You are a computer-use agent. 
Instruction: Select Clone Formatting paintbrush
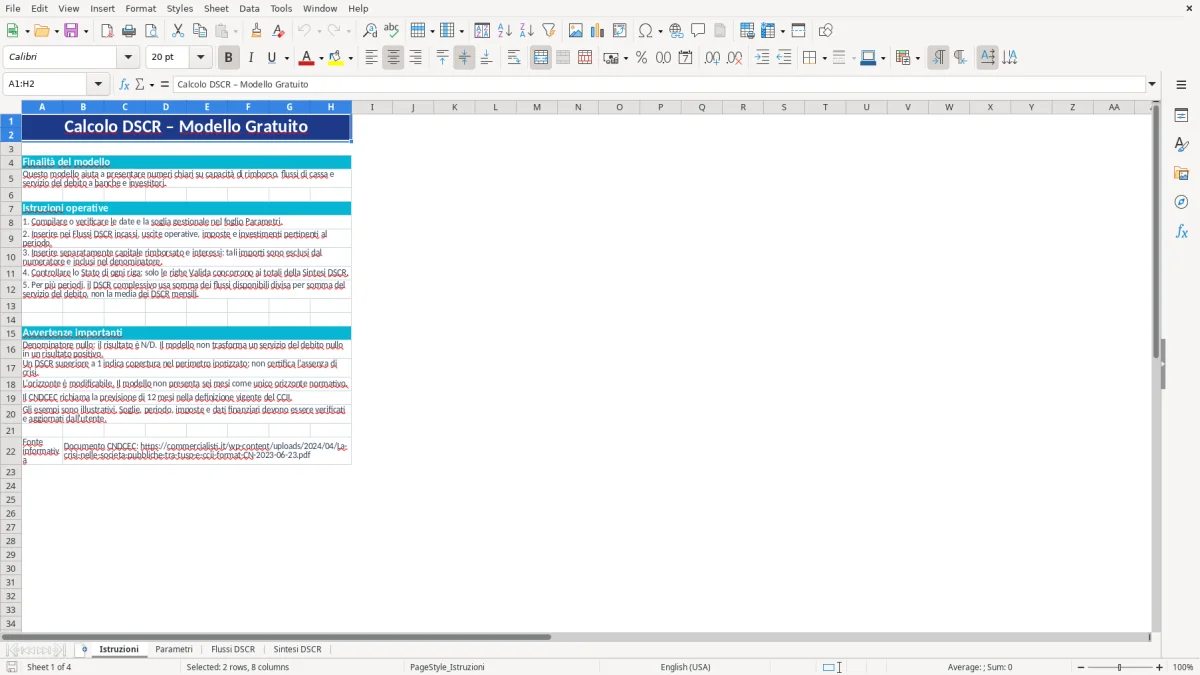[256, 31]
